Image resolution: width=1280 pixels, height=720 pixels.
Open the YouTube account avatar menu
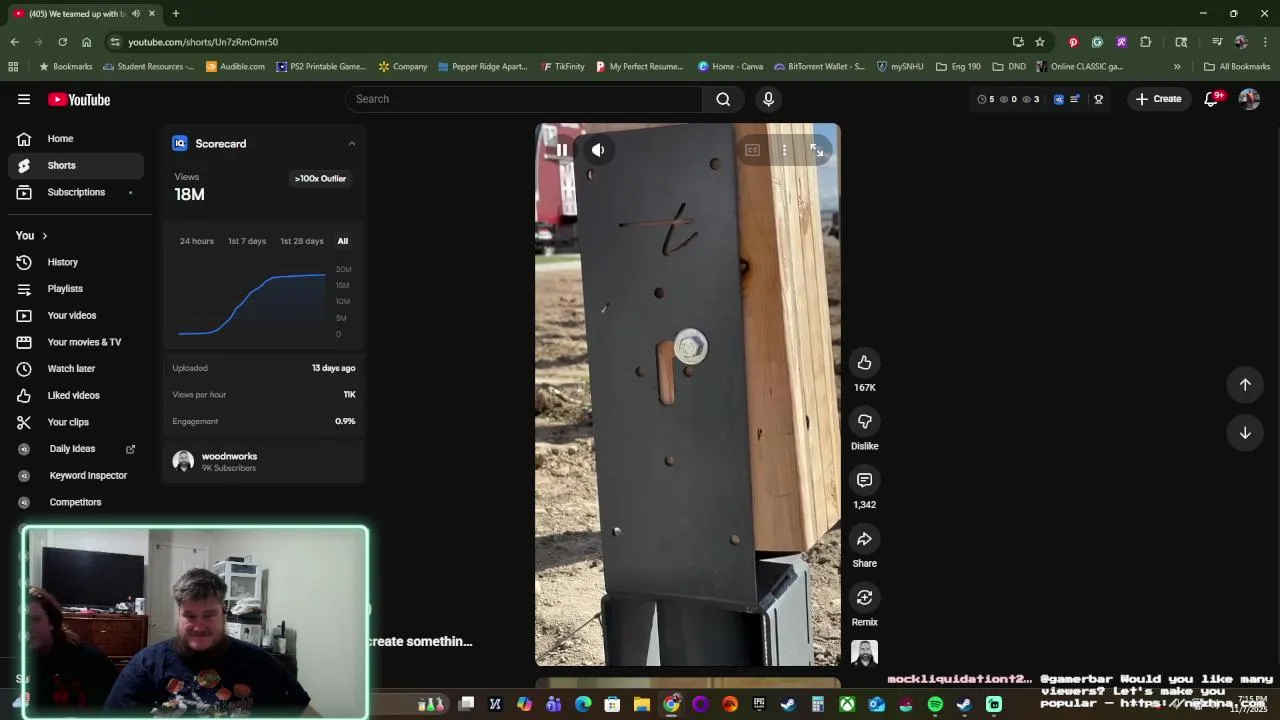pos(1249,99)
